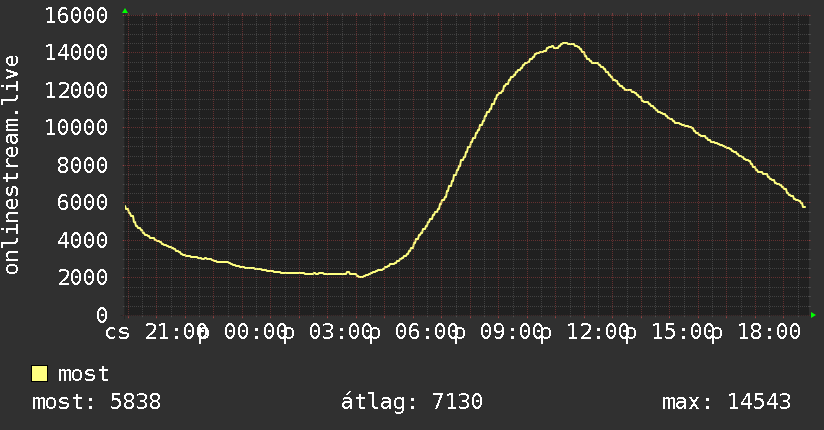Click the 'p 18:00' time axis label
The height and width of the screenshot is (430, 824).
757,333
